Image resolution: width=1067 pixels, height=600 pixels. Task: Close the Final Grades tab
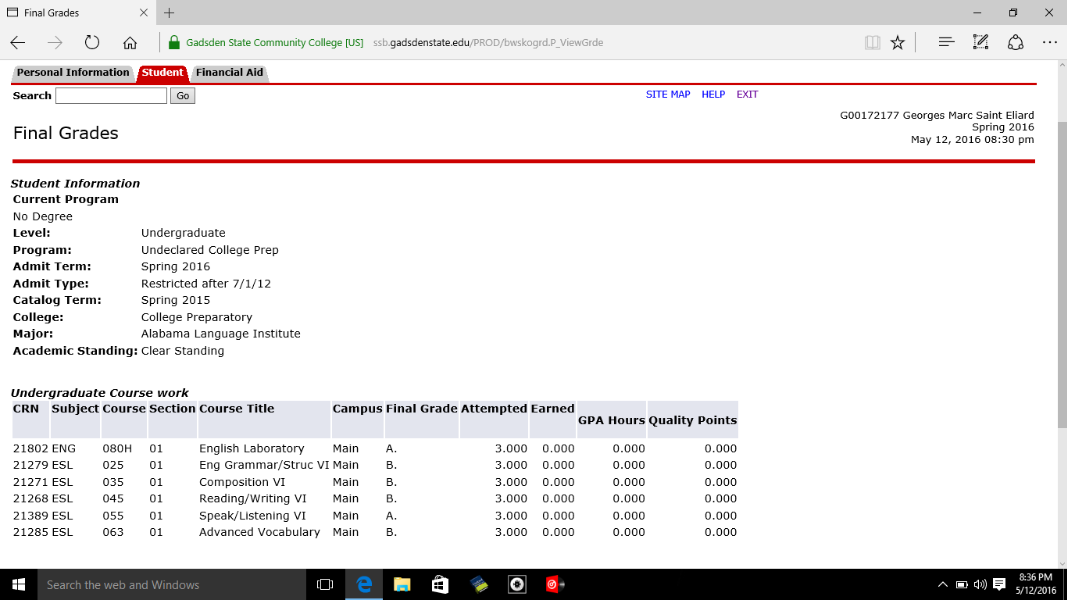(x=143, y=12)
